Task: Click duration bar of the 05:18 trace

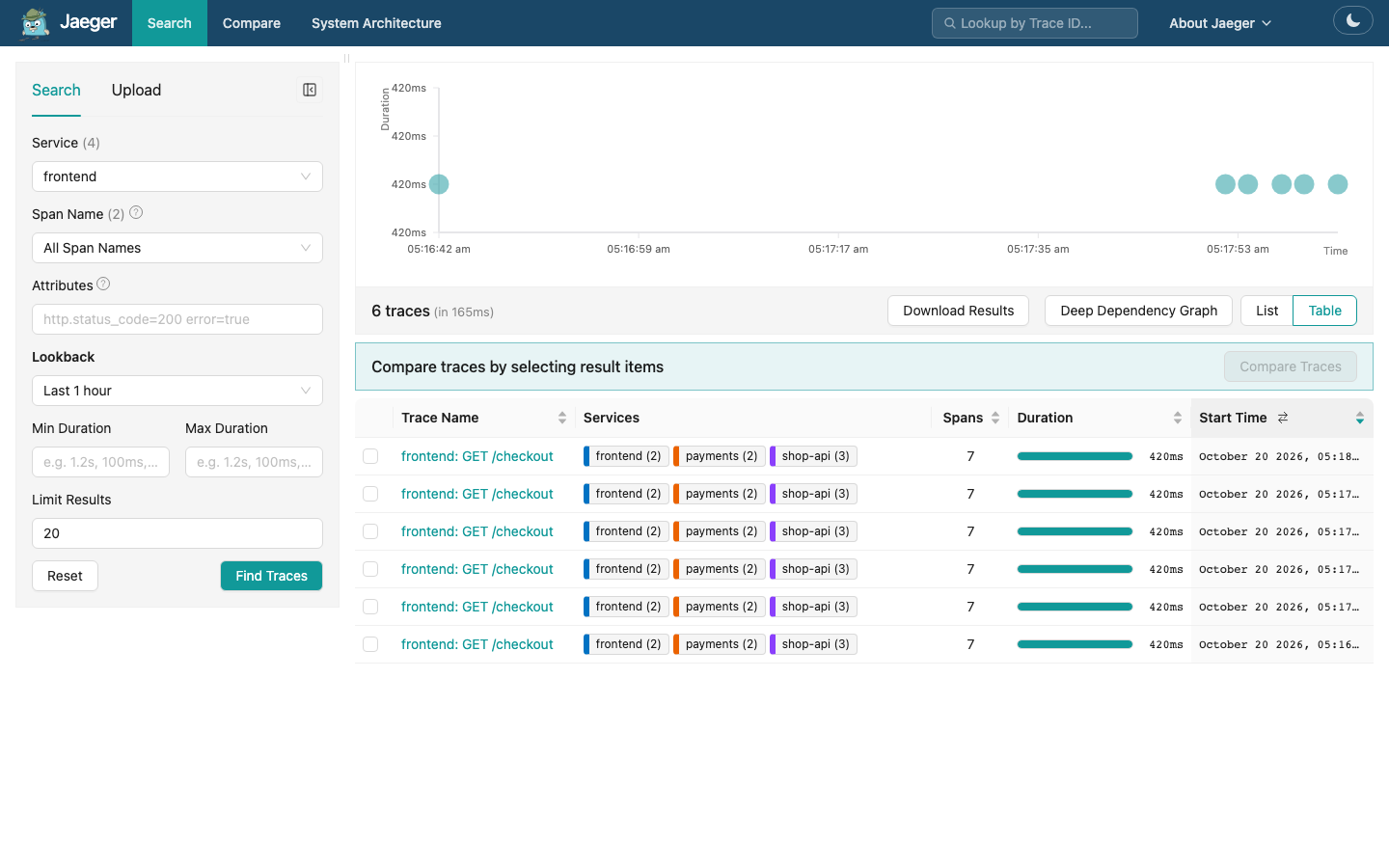Action: [x=1075, y=456]
